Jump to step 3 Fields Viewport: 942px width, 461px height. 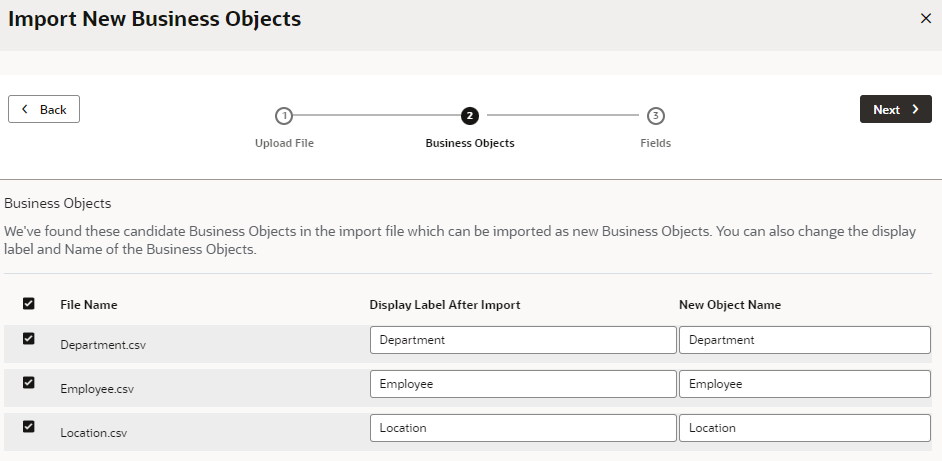pyautogui.click(x=655, y=116)
